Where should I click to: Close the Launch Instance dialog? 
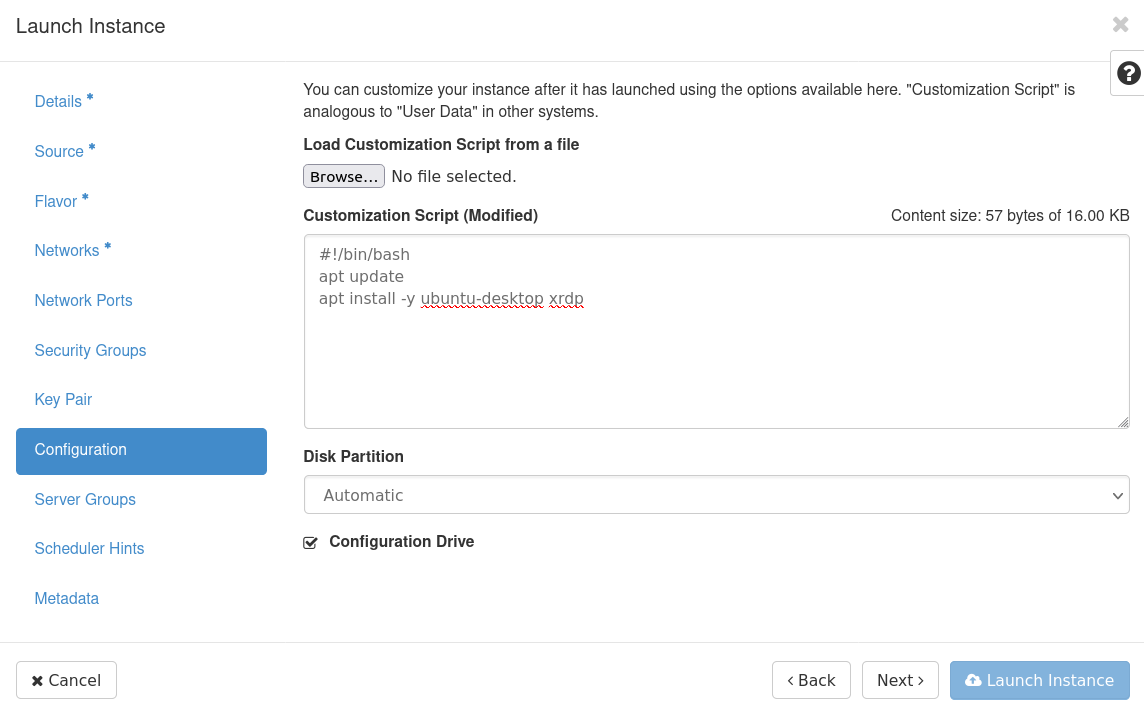pyautogui.click(x=1120, y=25)
